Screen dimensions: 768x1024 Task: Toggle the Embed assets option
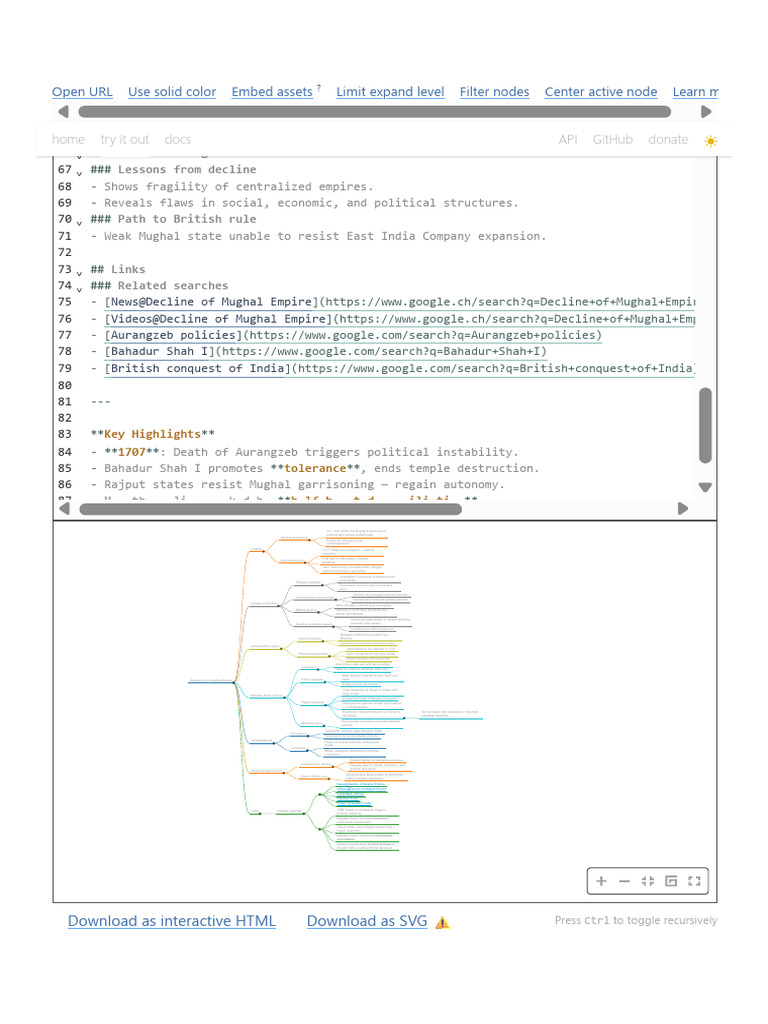click(x=272, y=92)
